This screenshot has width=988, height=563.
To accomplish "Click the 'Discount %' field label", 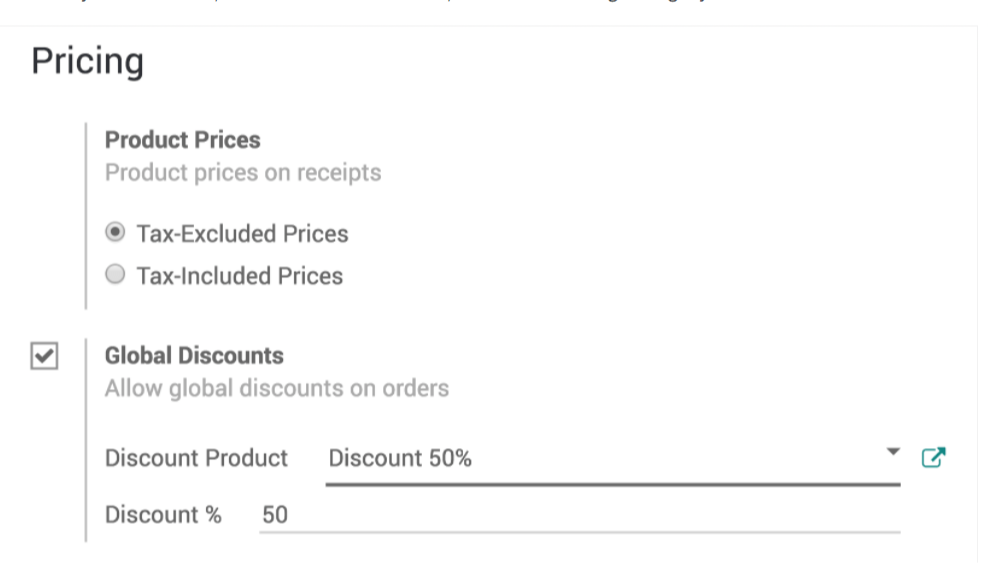I will (x=163, y=515).
